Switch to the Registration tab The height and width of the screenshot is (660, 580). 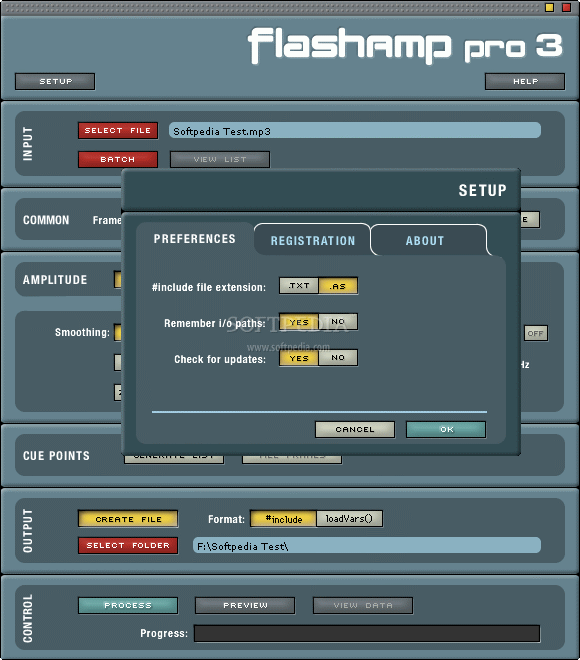click(313, 240)
